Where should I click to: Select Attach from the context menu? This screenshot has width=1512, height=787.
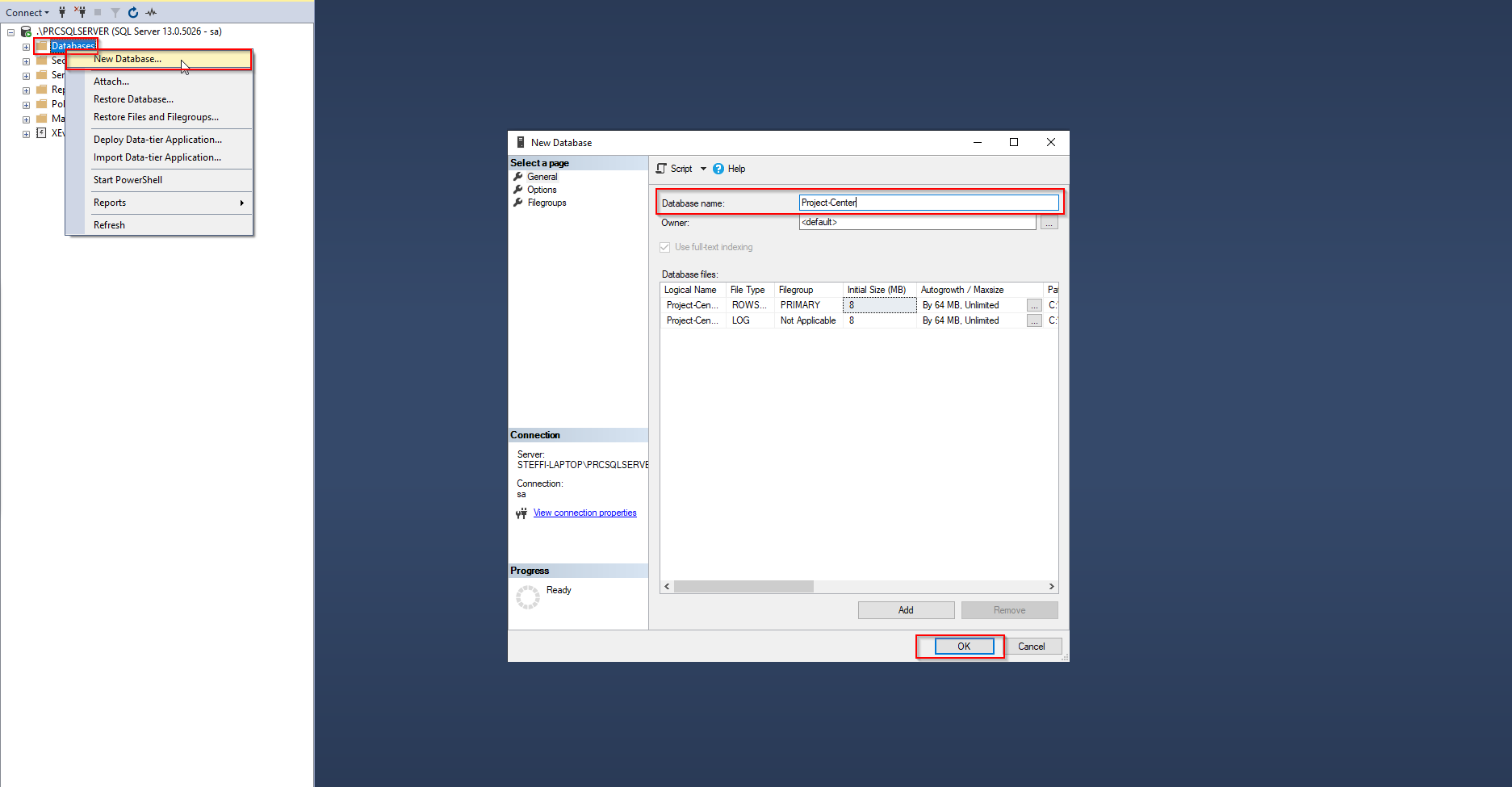pos(111,82)
